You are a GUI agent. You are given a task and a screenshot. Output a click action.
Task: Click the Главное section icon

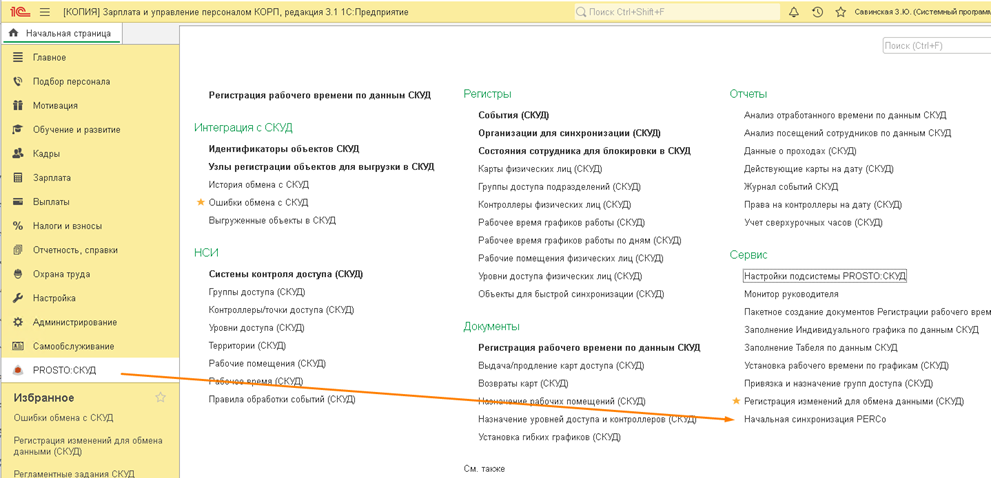[x=18, y=58]
